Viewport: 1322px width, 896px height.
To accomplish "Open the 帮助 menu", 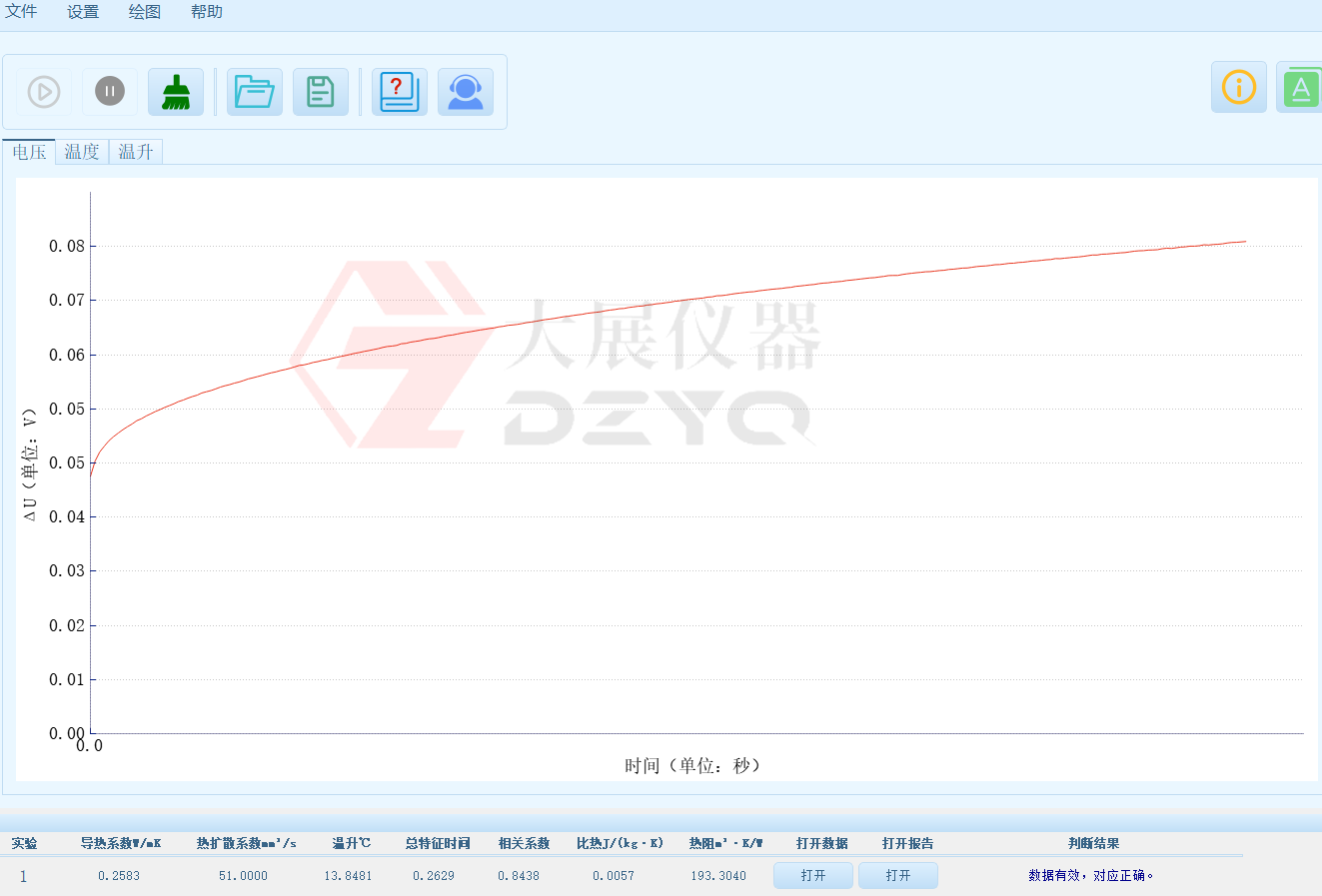I will (x=206, y=12).
